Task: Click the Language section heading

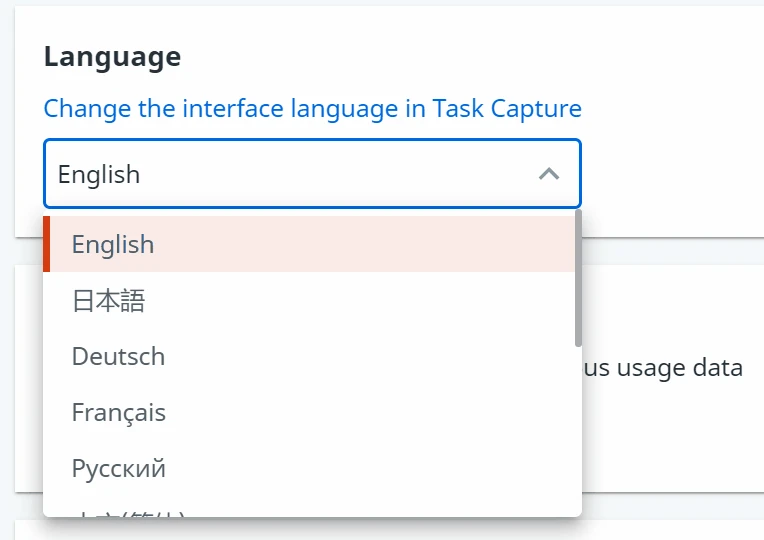Action: pos(113,57)
